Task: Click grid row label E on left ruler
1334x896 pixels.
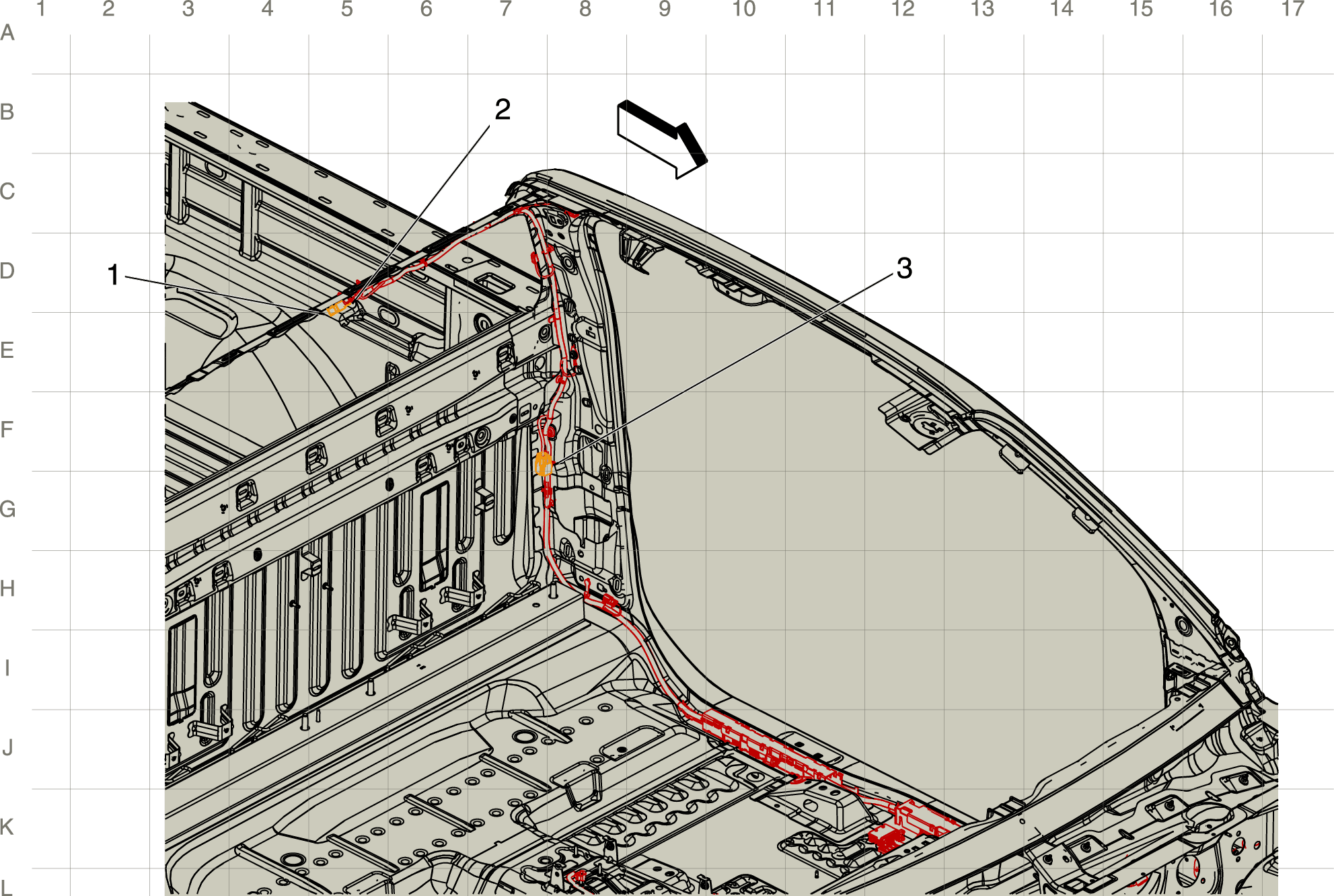Action: [x=7, y=350]
